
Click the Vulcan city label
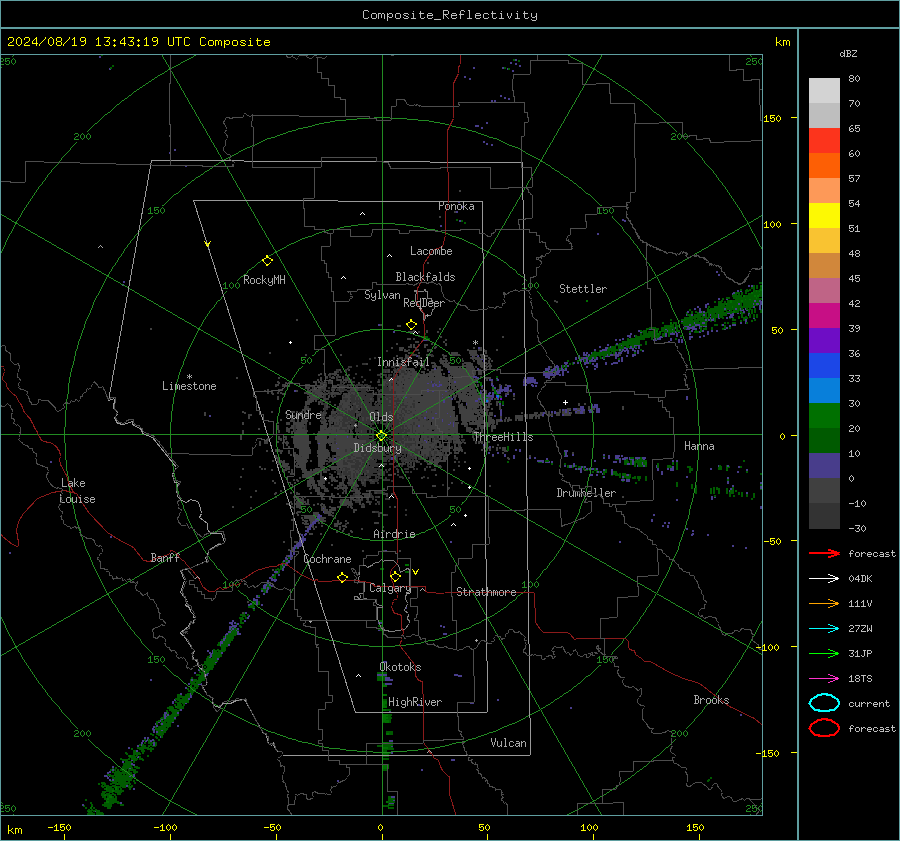coord(509,743)
